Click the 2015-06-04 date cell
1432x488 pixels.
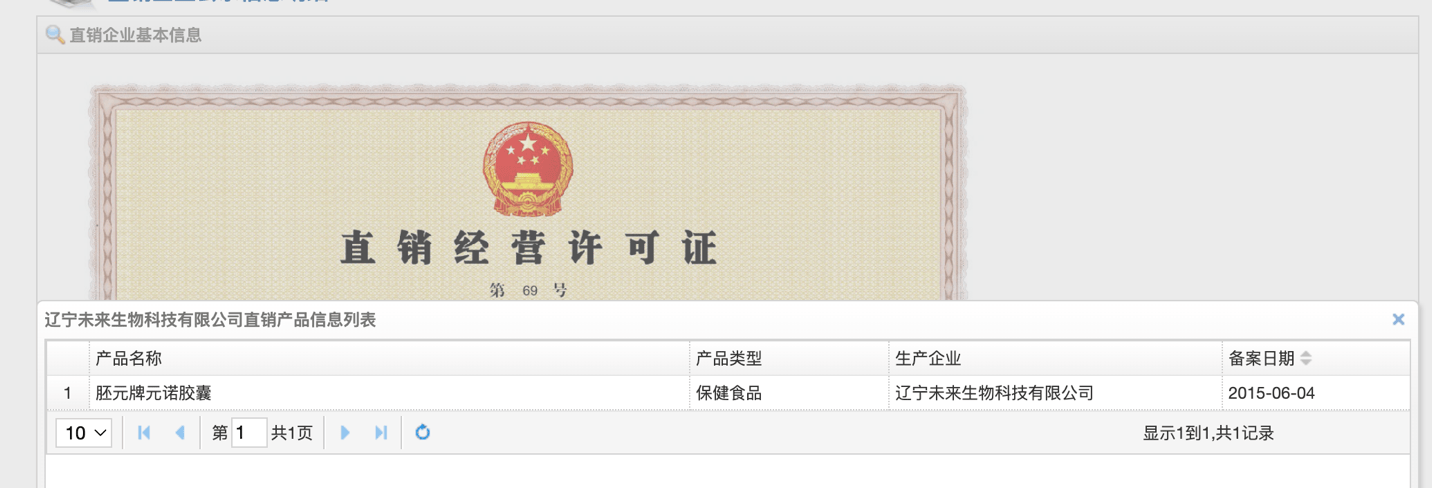(x=1316, y=393)
